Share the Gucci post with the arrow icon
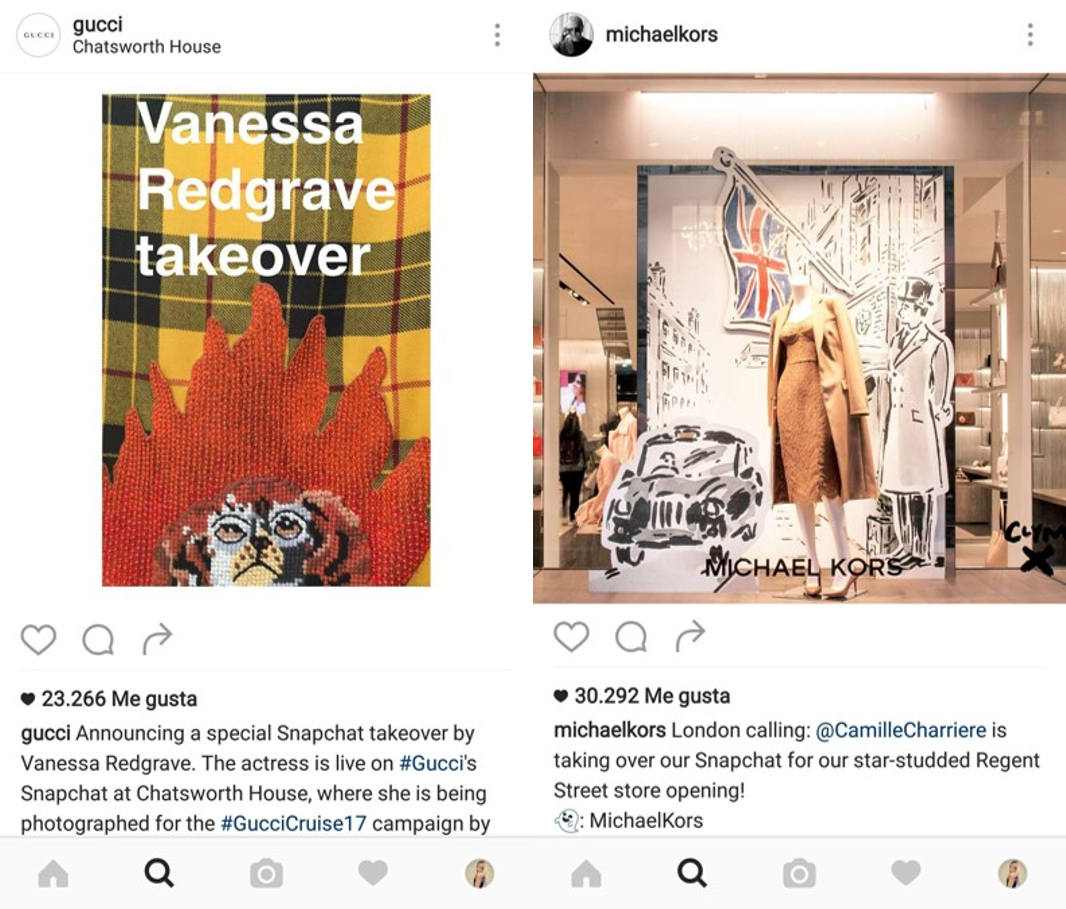Image resolution: width=1066 pixels, height=909 pixels. pyautogui.click(x=157, y=638)
